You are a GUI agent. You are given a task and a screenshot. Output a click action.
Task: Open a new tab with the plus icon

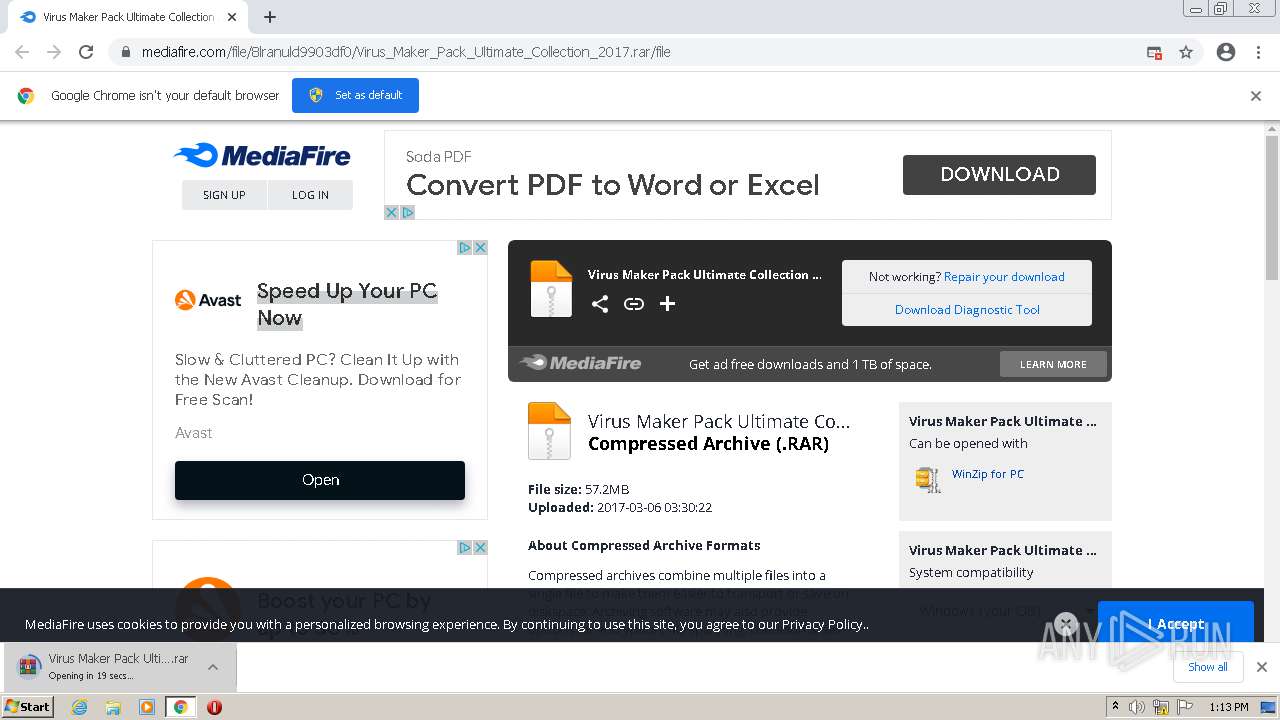coord(270,17)
